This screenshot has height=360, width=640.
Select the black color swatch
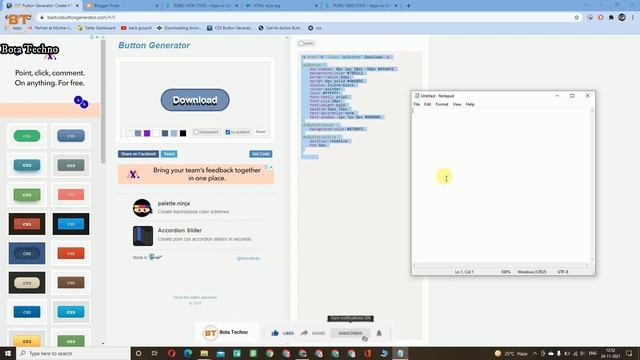click(183, 133)
